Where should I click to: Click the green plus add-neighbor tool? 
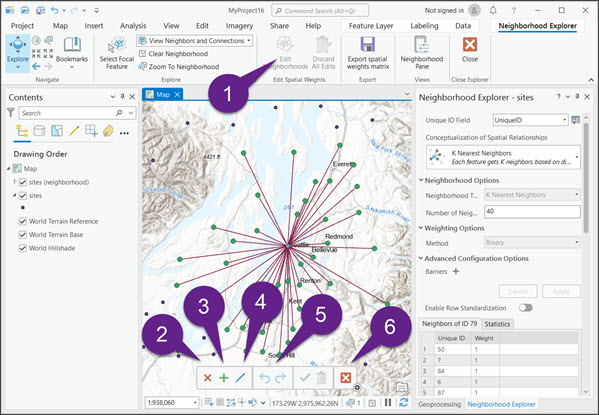[x=224, y=378]
